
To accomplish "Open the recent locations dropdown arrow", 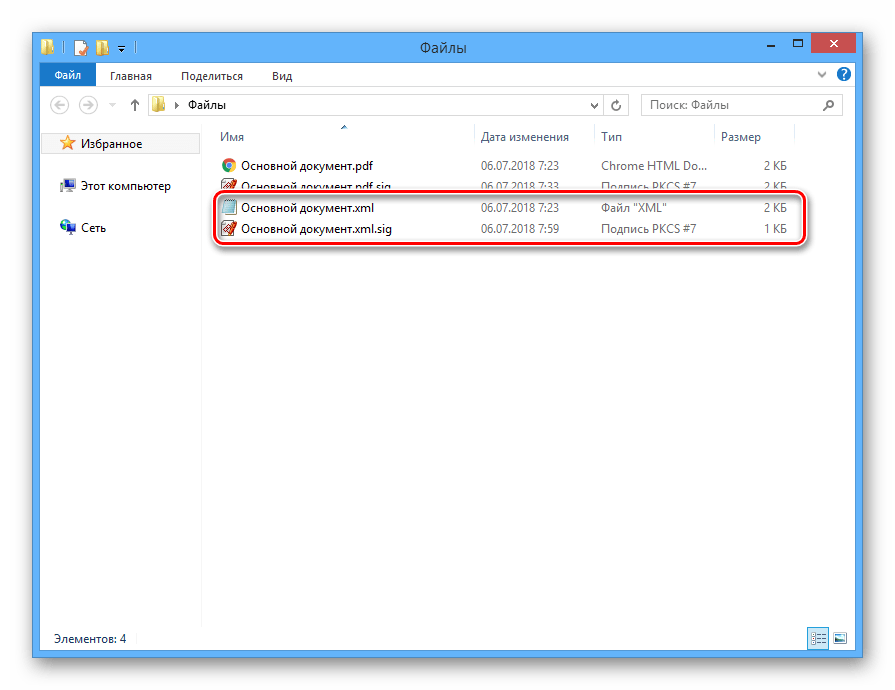I will (111, 105).
